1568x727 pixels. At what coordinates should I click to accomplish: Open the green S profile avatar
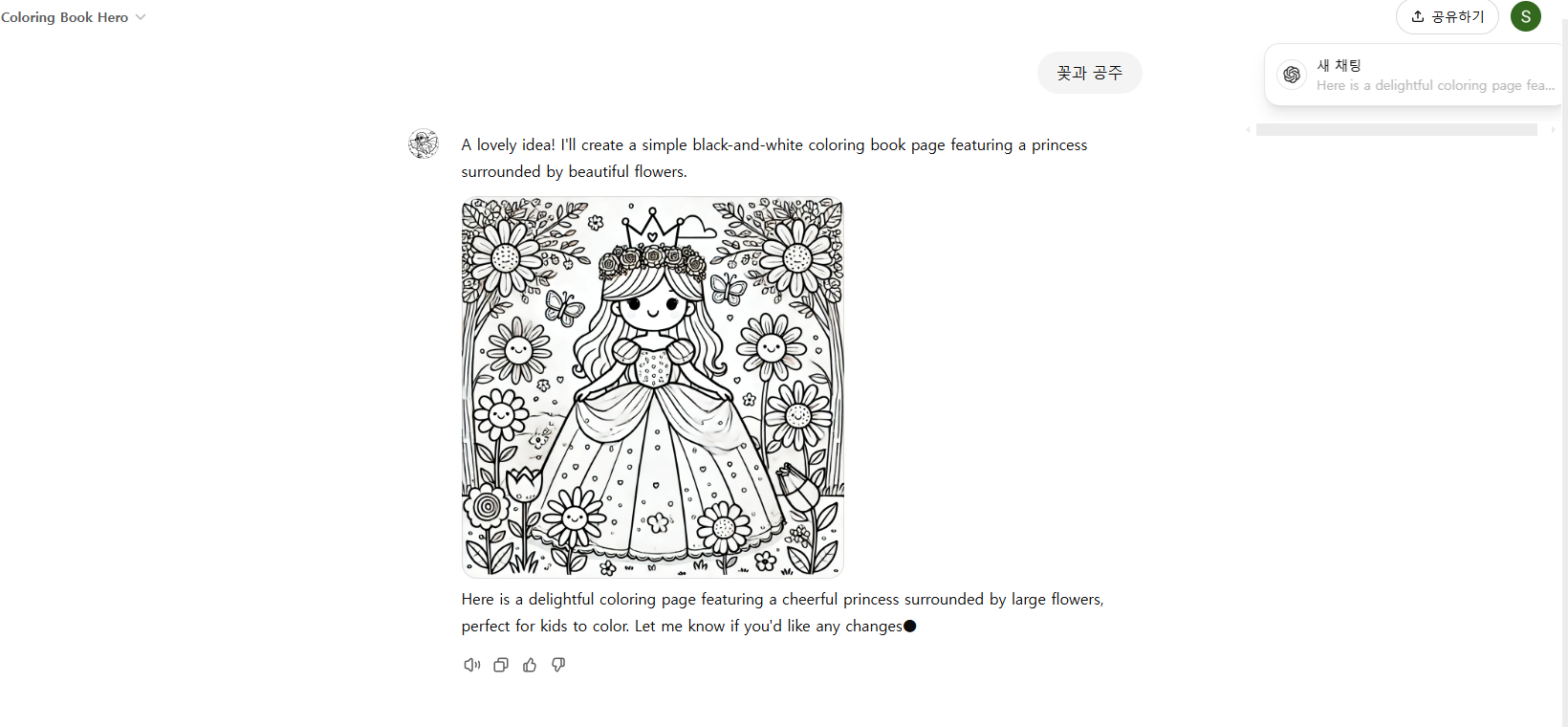(x=1526, y=16)
